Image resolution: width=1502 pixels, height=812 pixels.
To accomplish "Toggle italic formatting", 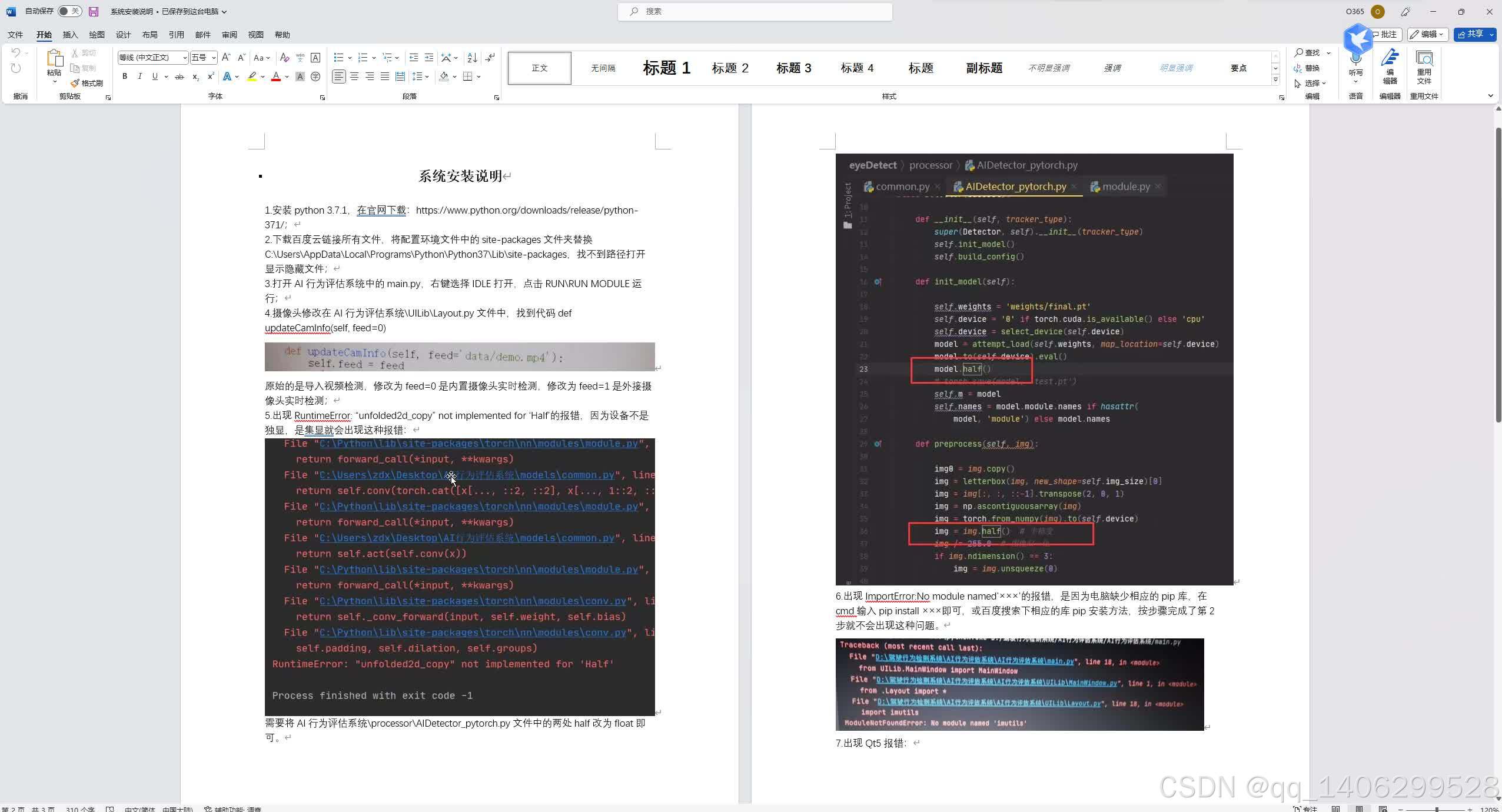I will [139, 76].
